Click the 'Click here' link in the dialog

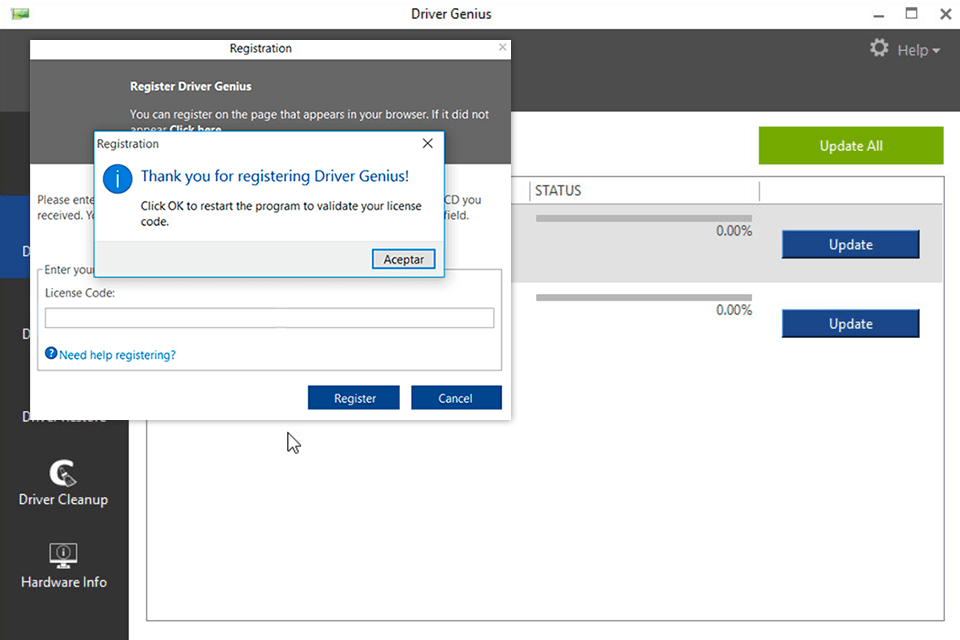(x=196, y=129)
